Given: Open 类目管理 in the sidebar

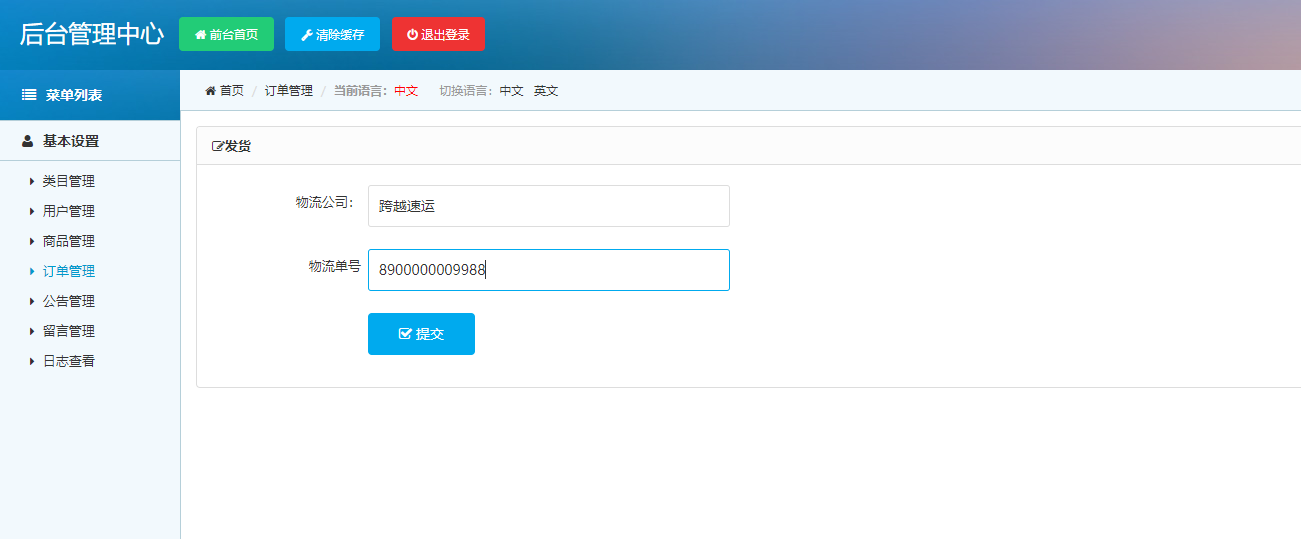Looking at the screenshot, I should click(69, 181).
